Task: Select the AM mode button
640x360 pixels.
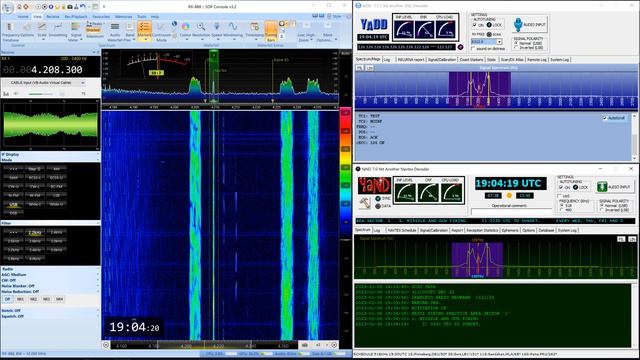Action: click(56, 169)
